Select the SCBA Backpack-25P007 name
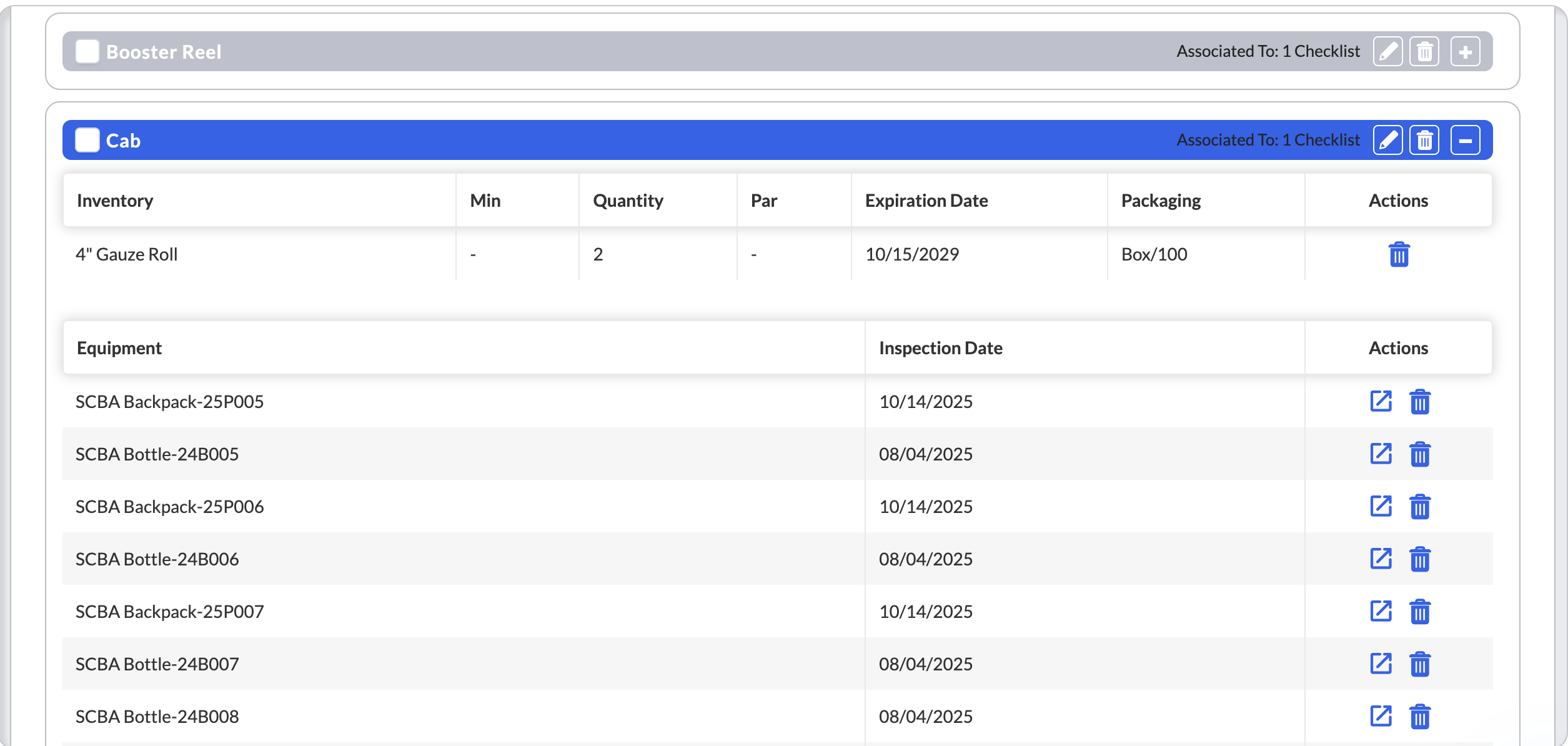This screenshot has height=746, width=1568. (x=170, y=612)
